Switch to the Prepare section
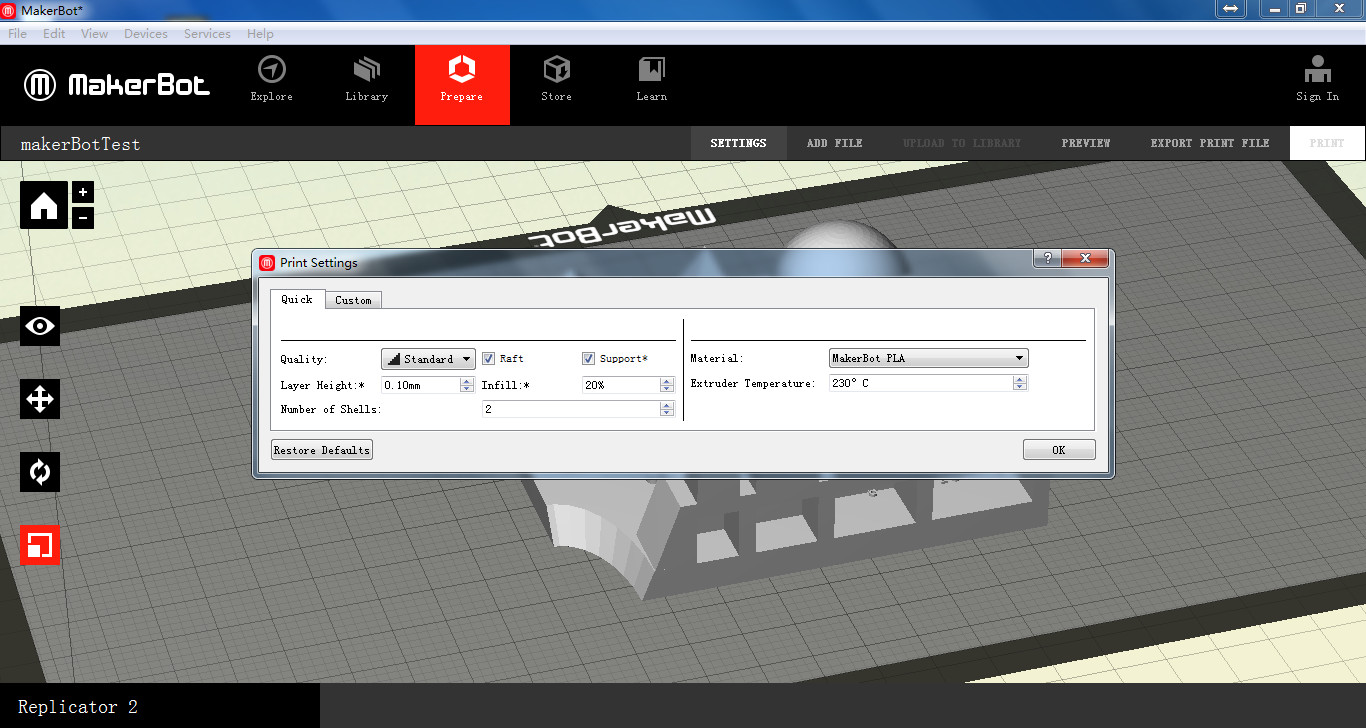 click(462, 85)
